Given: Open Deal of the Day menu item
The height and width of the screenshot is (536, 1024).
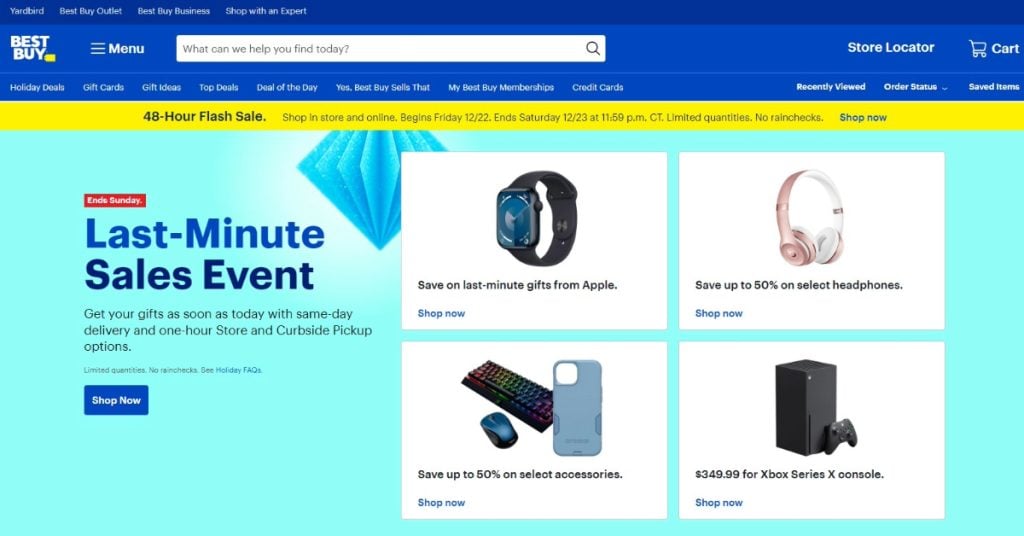Looking at the screenshot, I should point(287,87).
